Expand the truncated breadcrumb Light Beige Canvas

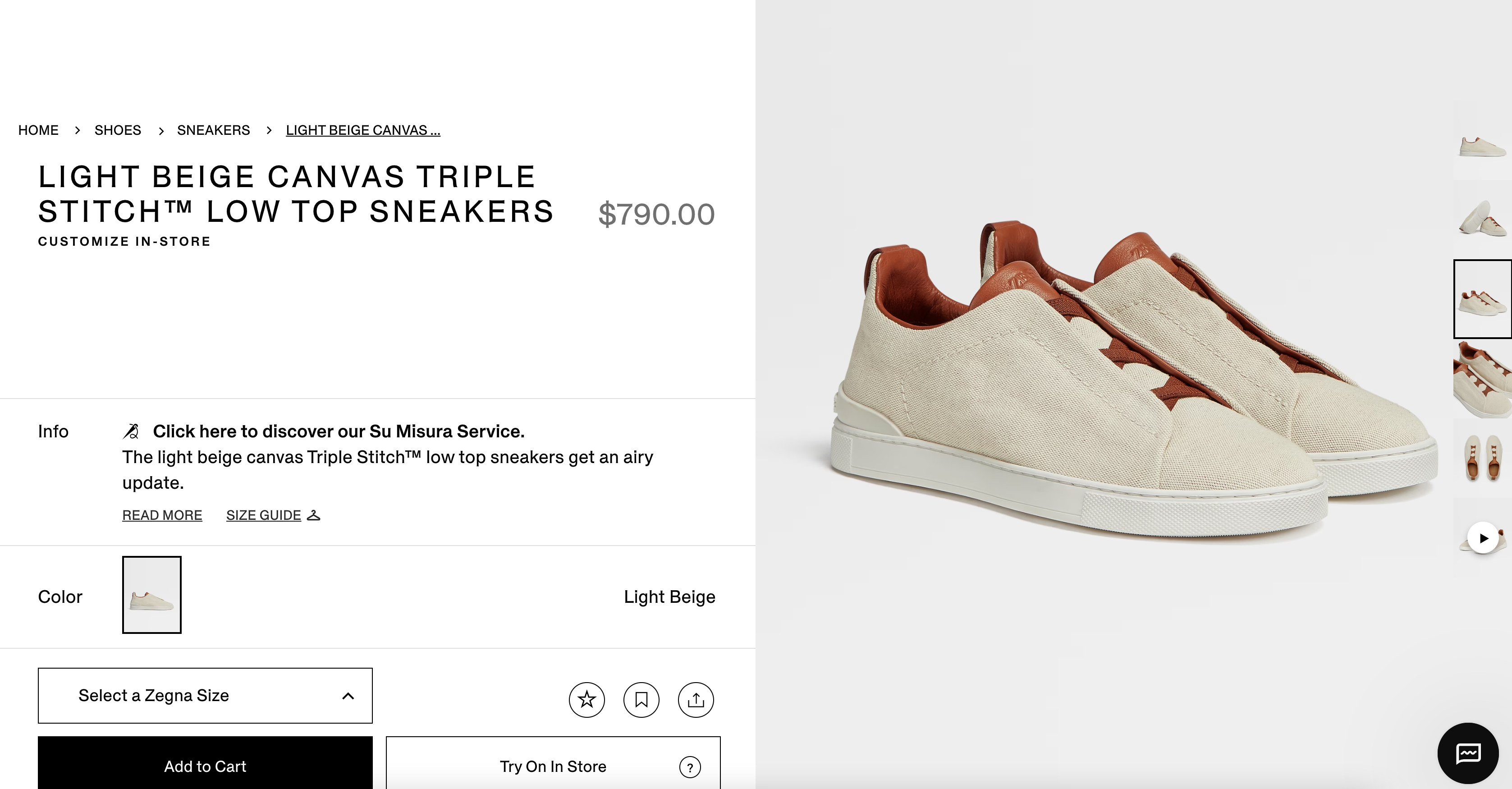[x=362, y=130]
